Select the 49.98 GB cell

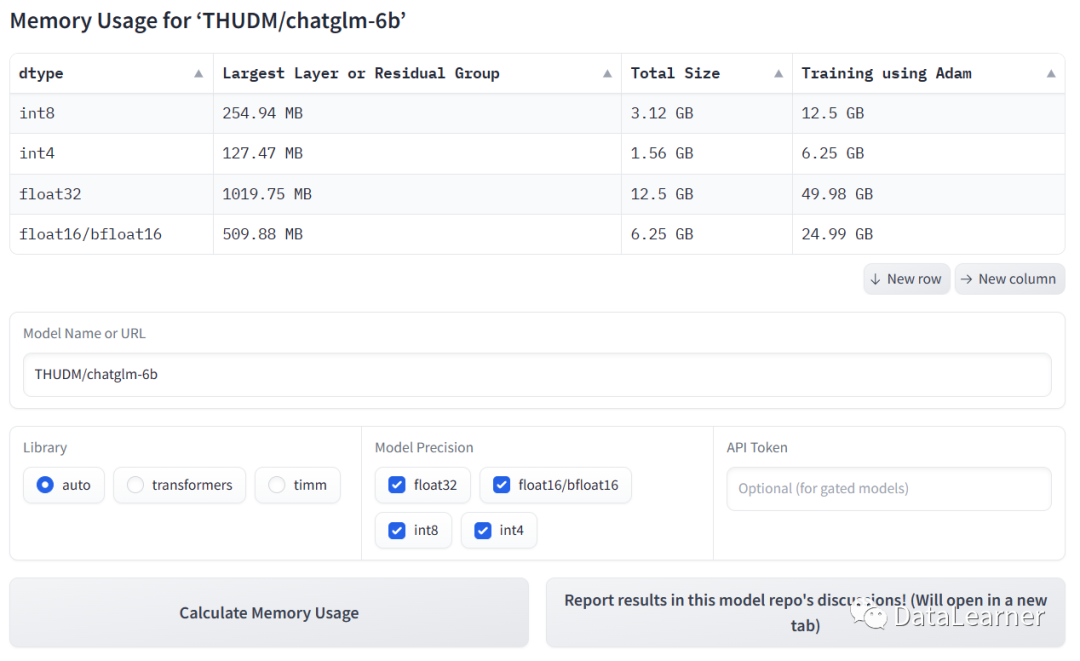point(928,194)
